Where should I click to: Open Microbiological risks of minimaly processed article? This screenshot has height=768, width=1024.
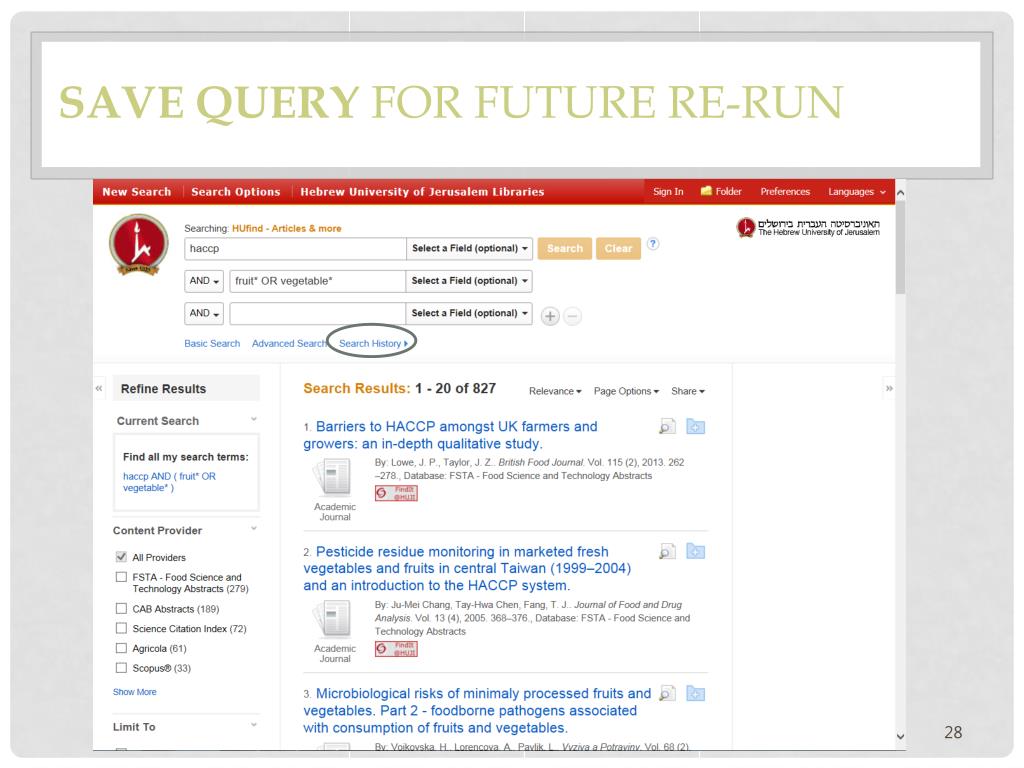[x=477, y=711]
